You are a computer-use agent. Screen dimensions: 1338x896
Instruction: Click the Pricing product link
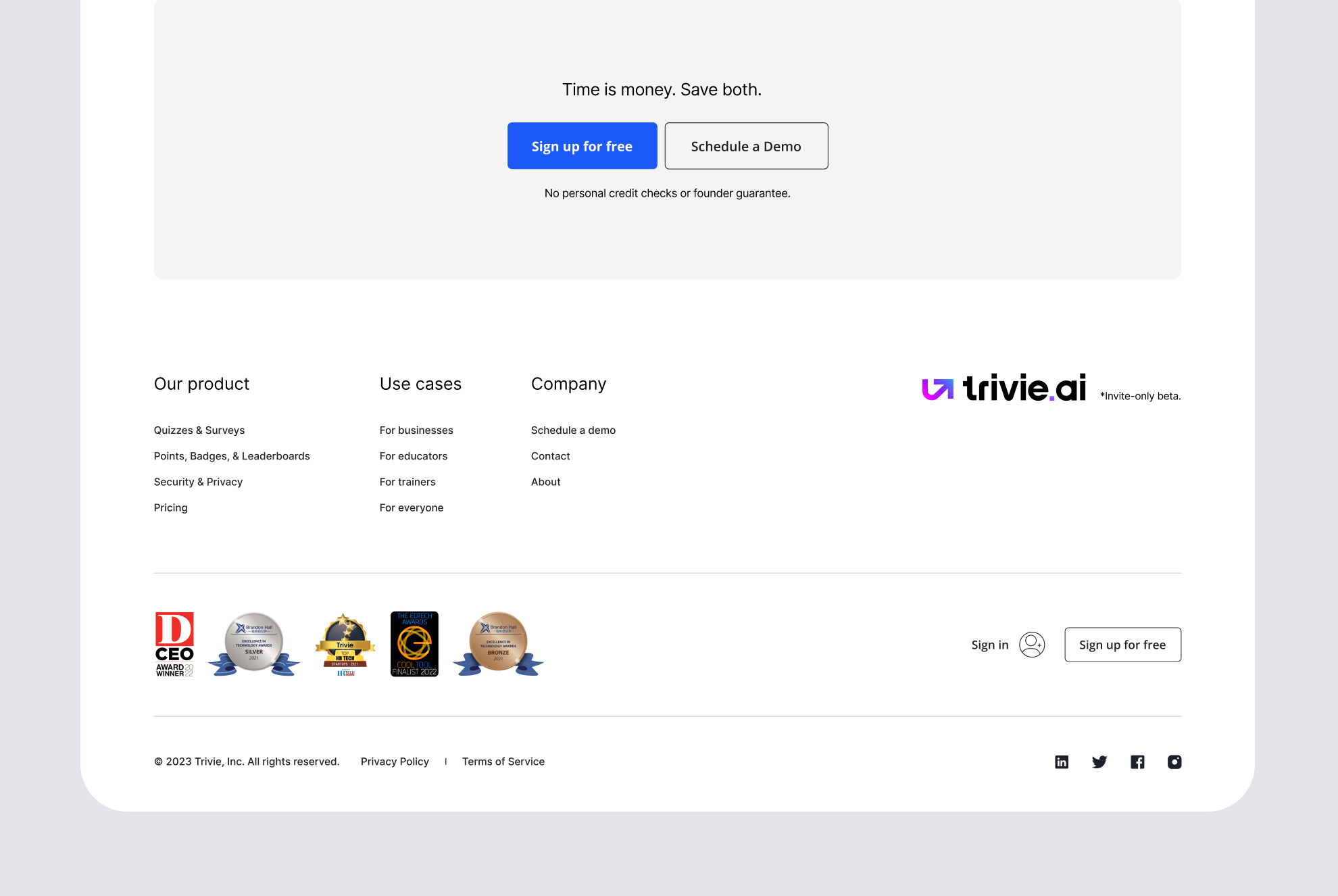pos(170,507)
